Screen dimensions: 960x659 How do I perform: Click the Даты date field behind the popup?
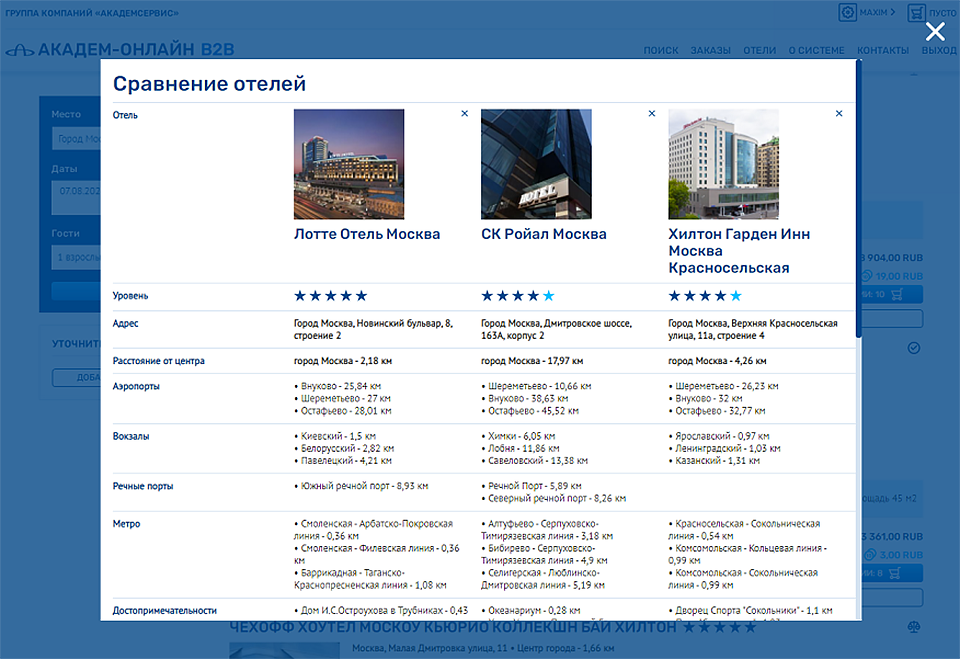(76, 197)
